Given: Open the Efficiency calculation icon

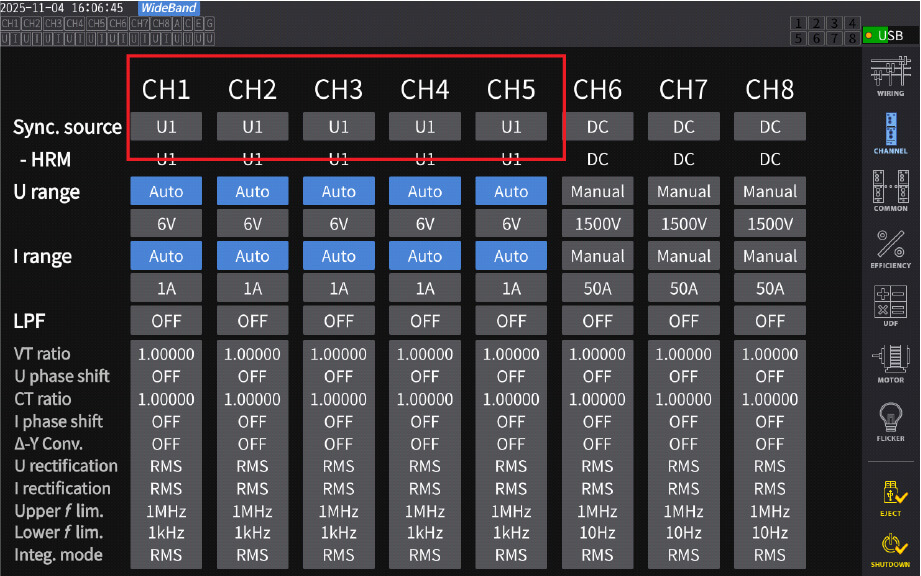Looking at the screenshot, I should tap(890, 248).
